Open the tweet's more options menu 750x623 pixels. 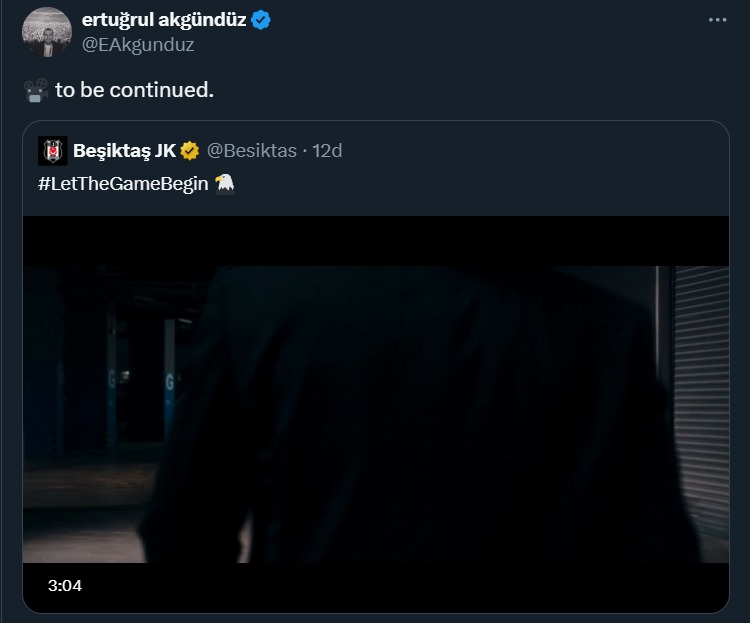(718, 20)
